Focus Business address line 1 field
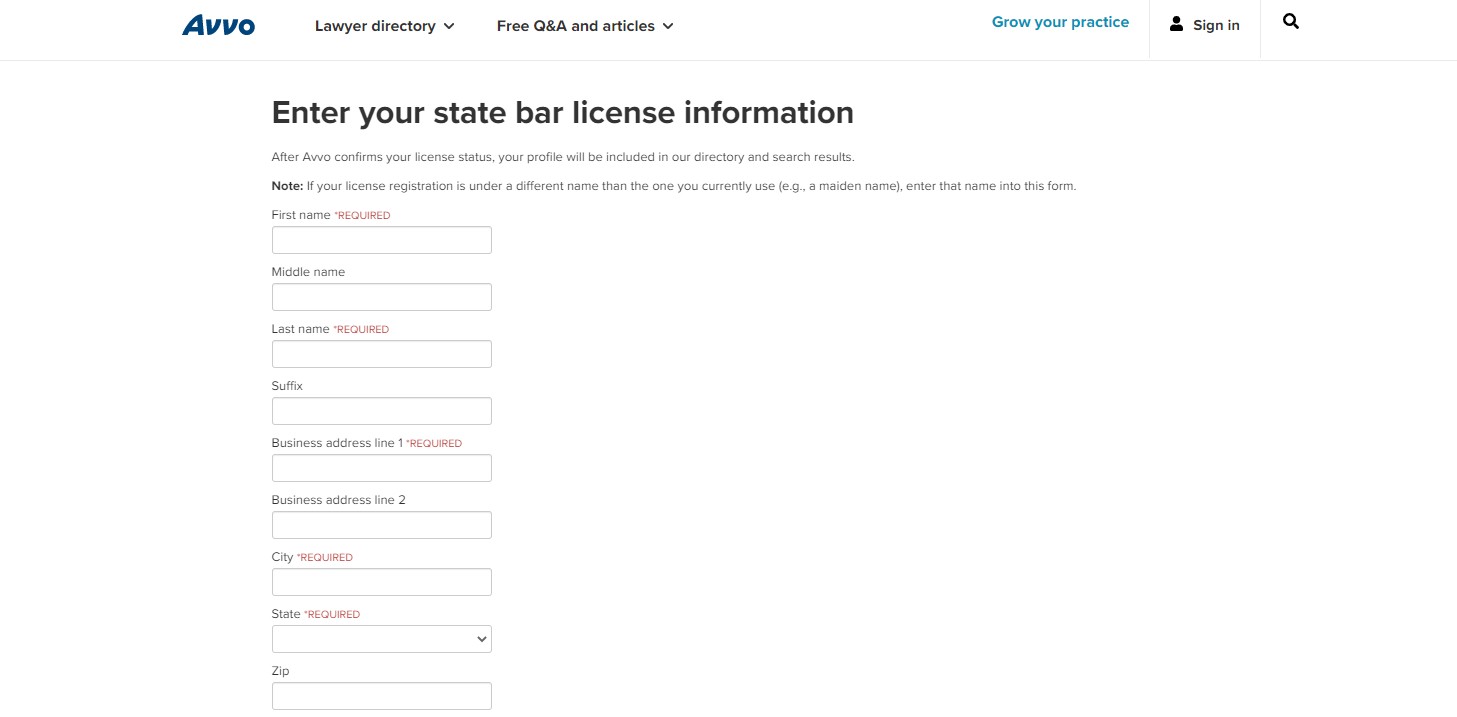This screenshot has height=717, width=1457. pos(382,468)
